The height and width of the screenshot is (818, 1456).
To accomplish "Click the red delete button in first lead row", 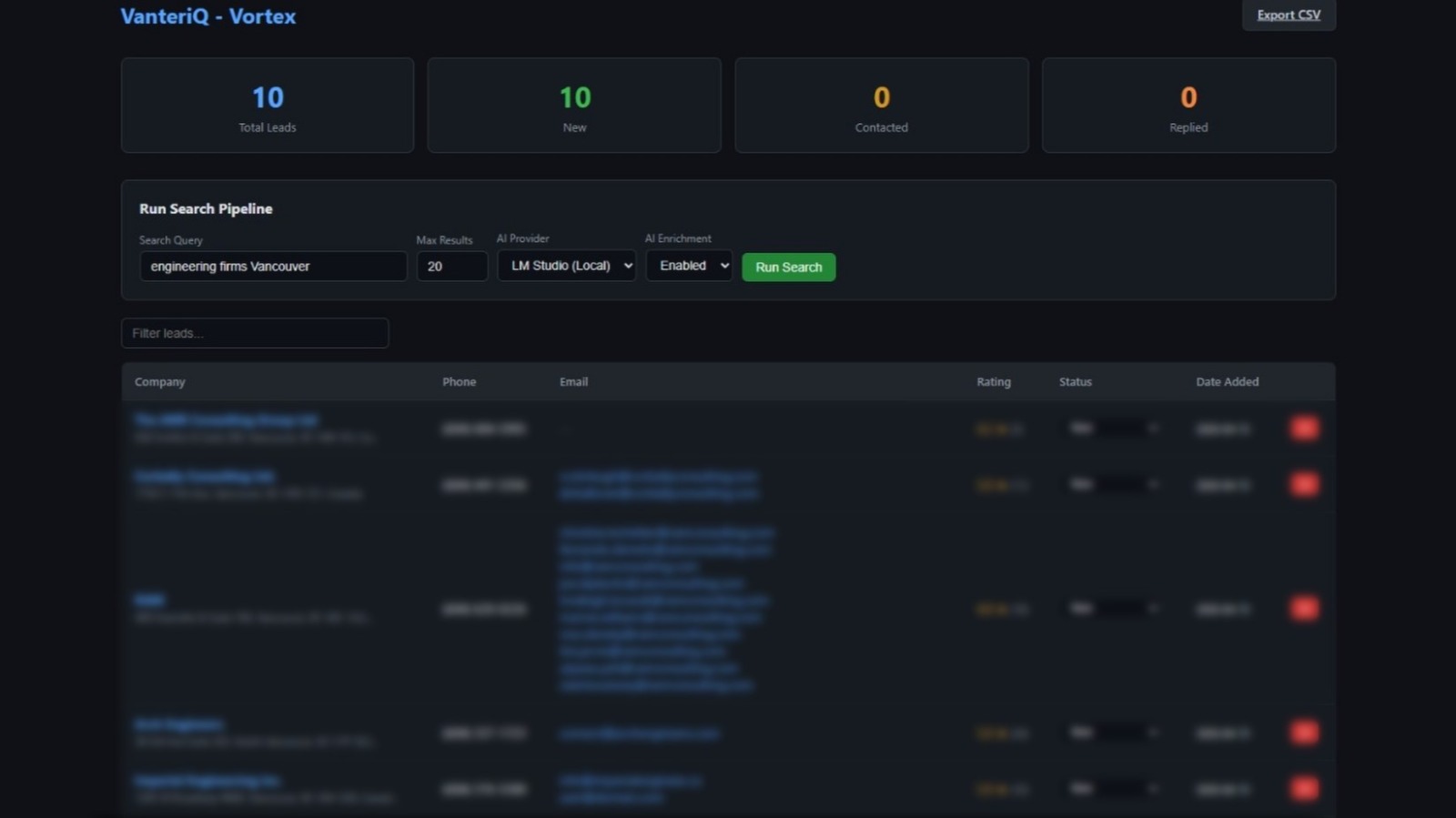I will 1304,429.
